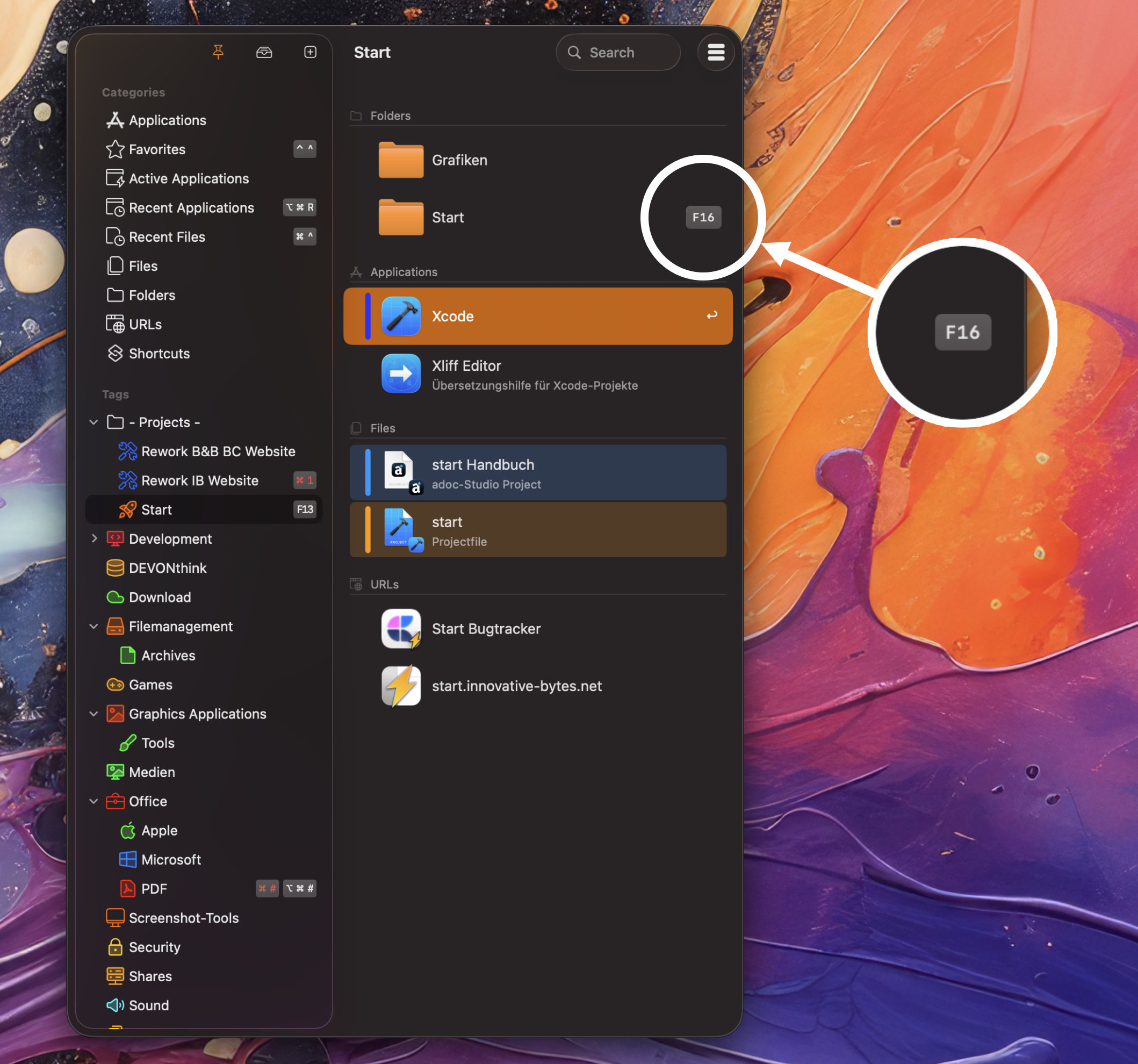Select the Recent Applications category
Viewport: 1138px width, 1064px height.
coord(191,208)
